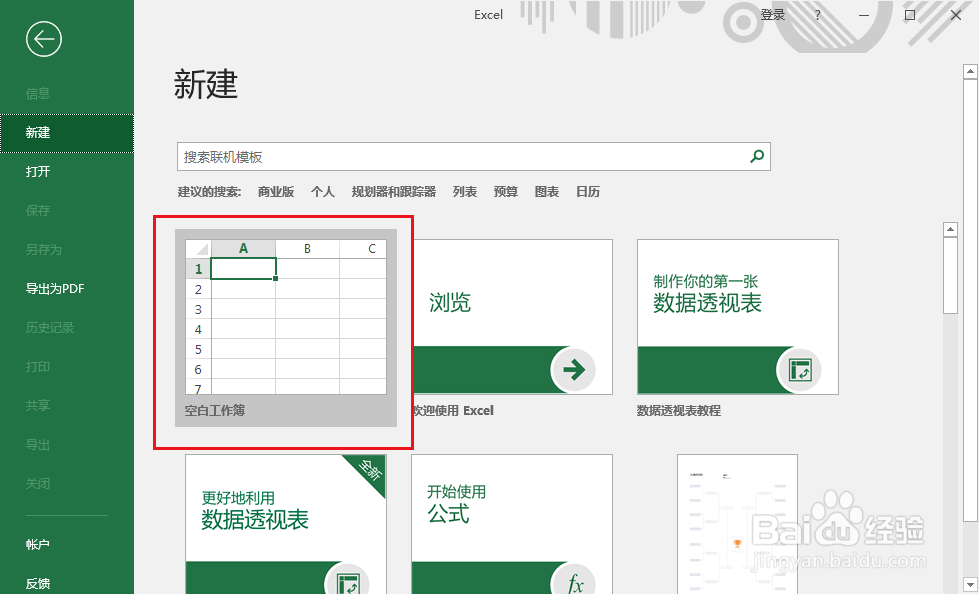Minimize the Excel window
979x594 pixels.
[864, 16]
